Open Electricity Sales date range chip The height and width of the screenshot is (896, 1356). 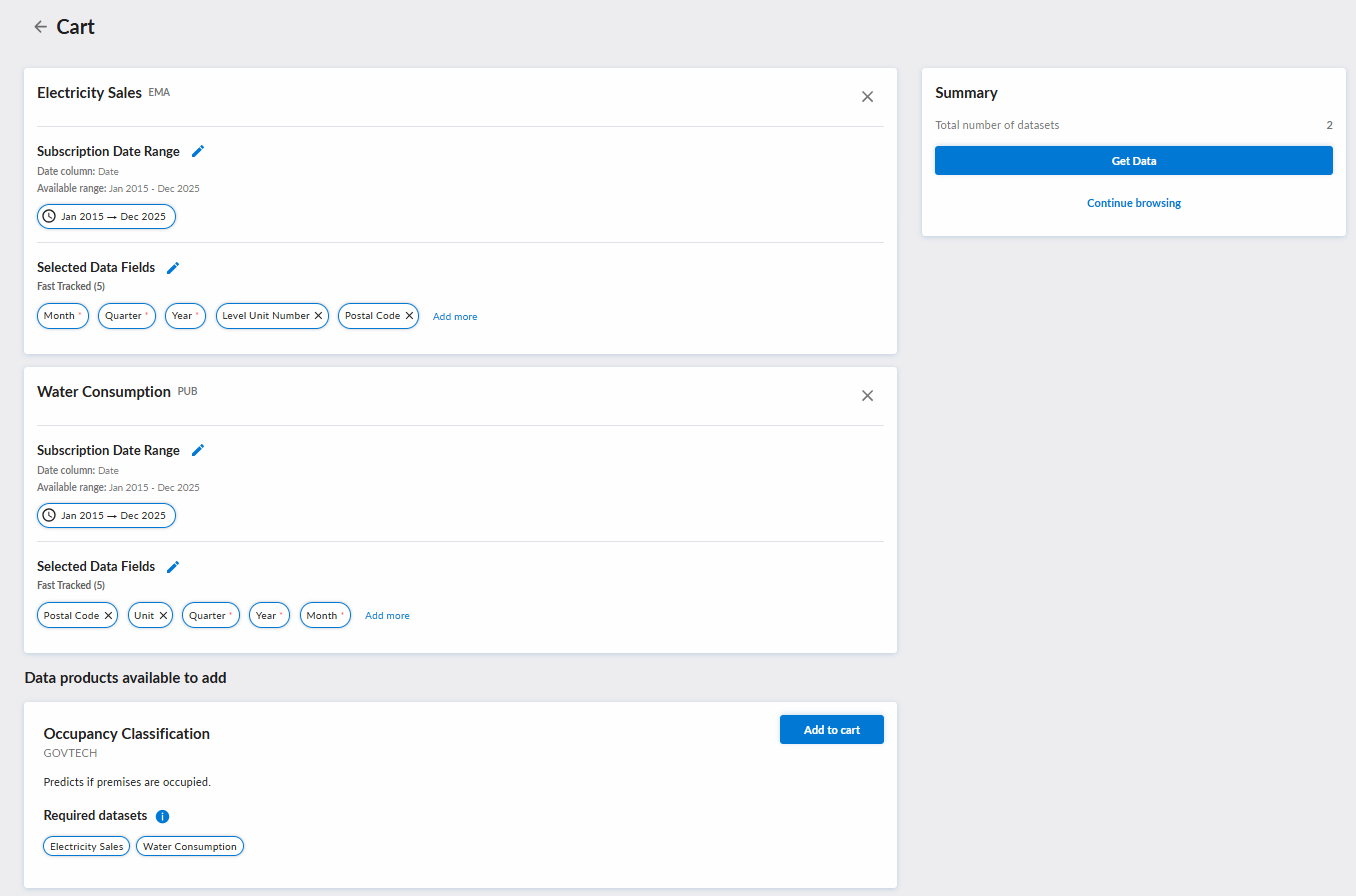107,216
